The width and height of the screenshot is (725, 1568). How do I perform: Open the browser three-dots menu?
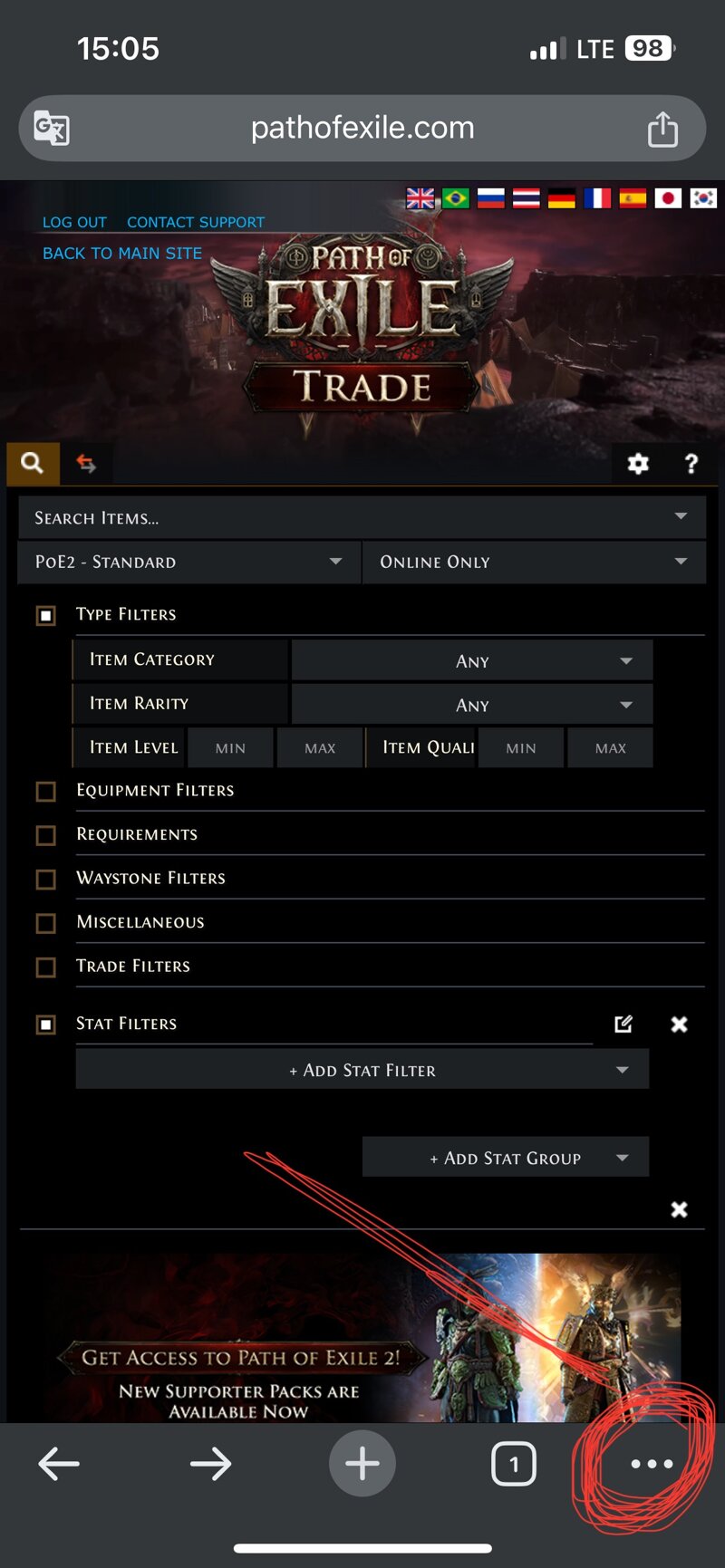[x=652, y=1464]
